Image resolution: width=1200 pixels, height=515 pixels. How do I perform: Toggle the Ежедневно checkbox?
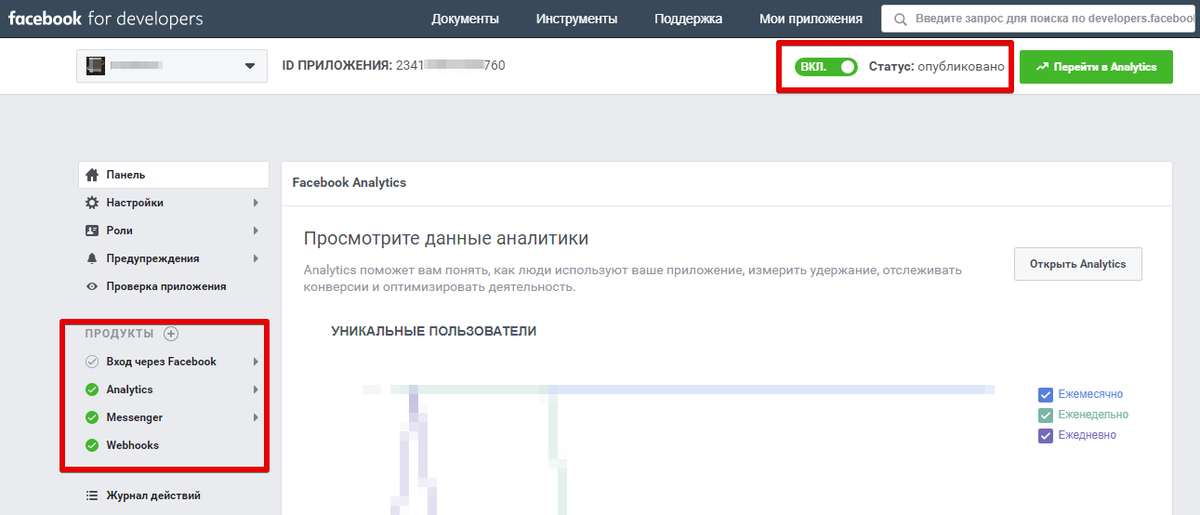click(x=1046, y=435)
